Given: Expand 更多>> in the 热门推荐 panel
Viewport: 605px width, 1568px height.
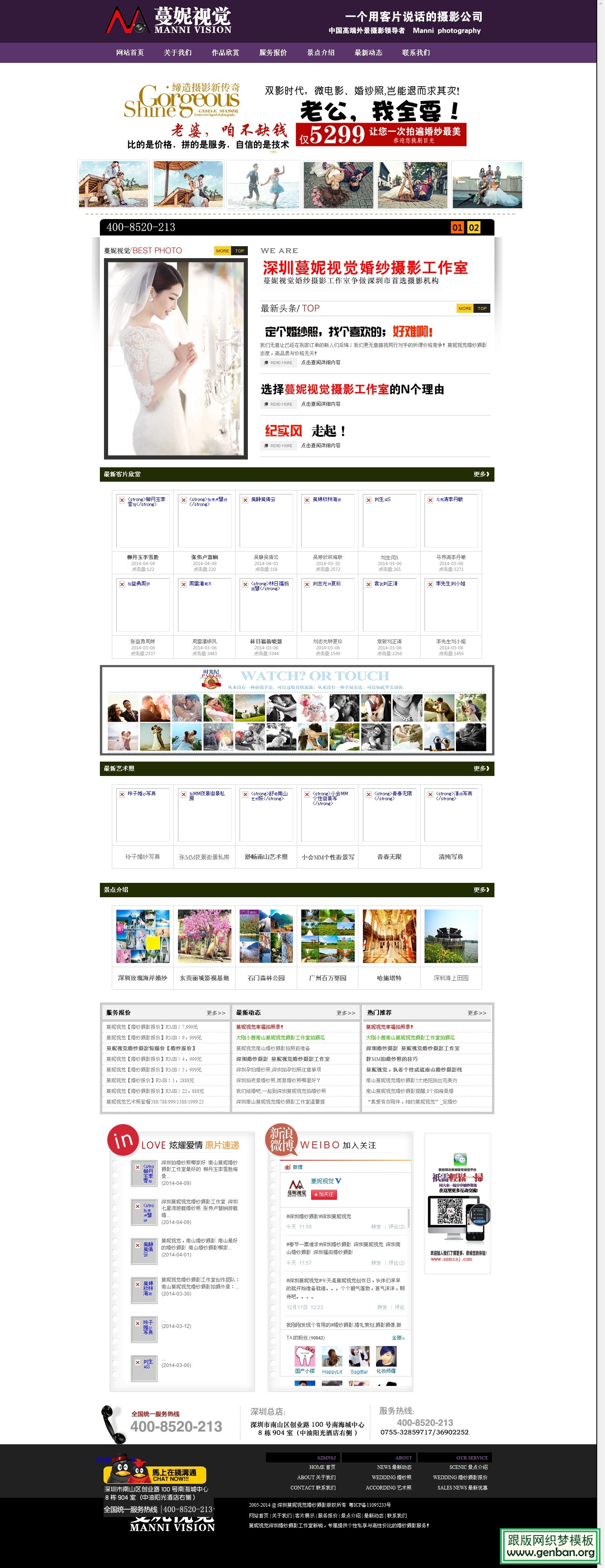Looking at the screenshot, I should (x=477, y=1013).
